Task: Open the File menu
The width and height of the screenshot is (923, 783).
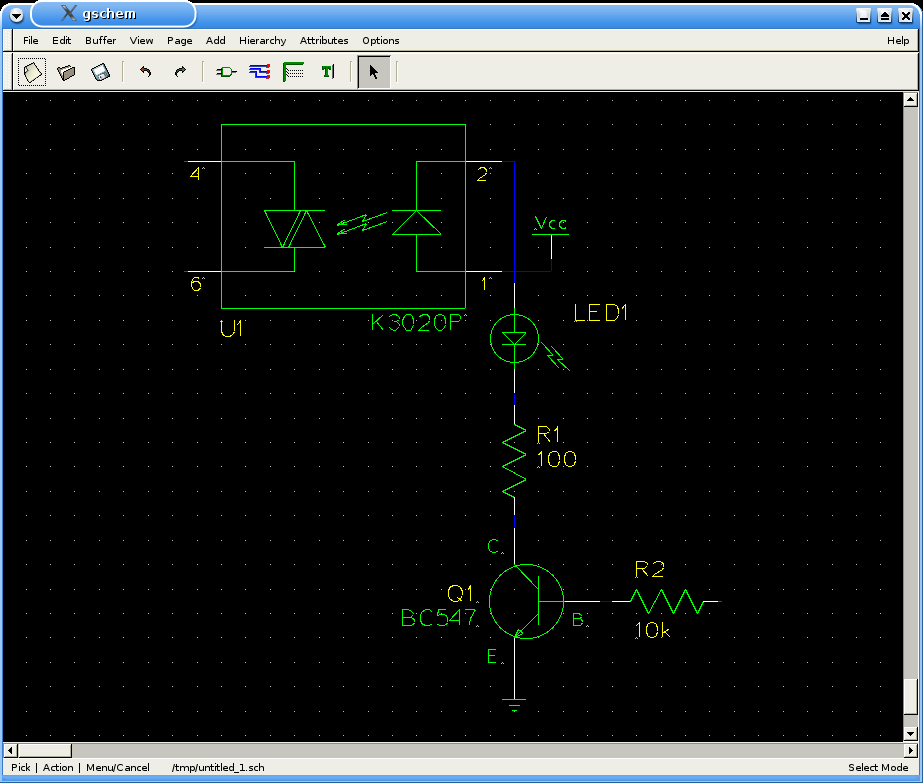Action: (30, 41)
